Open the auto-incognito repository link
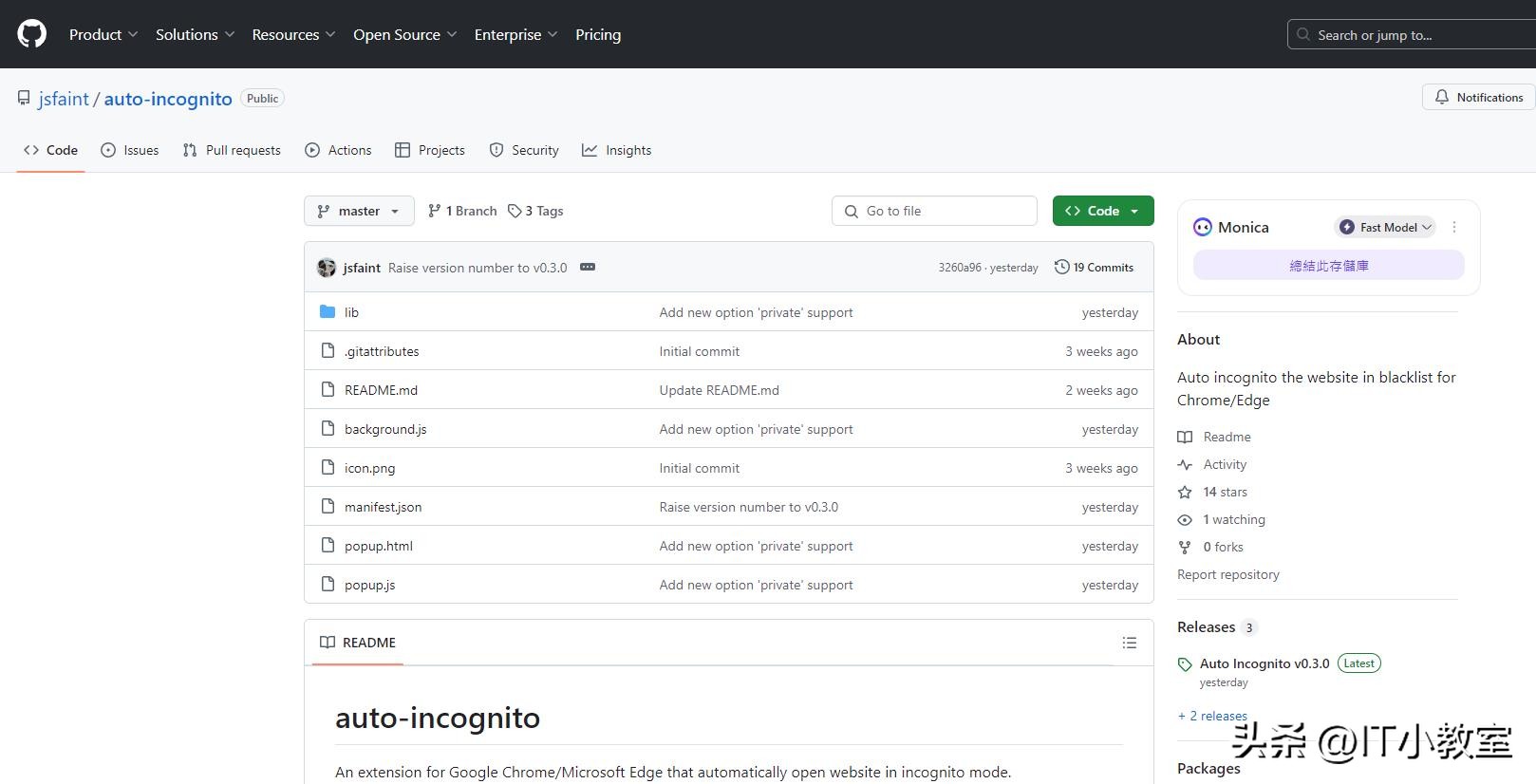The image size is (1536, 784). coord(168,99)
